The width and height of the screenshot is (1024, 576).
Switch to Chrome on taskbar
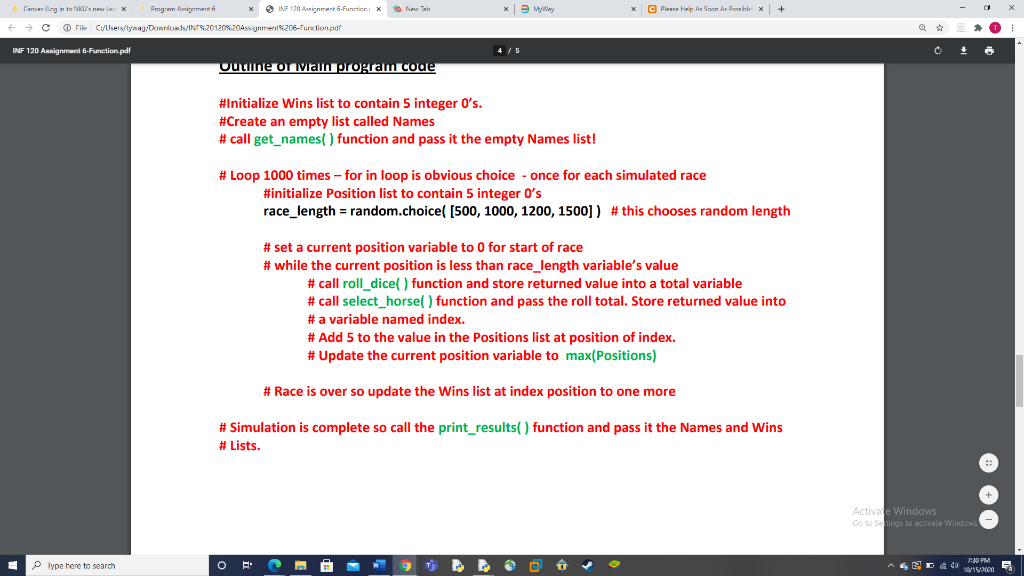(405, 566)
